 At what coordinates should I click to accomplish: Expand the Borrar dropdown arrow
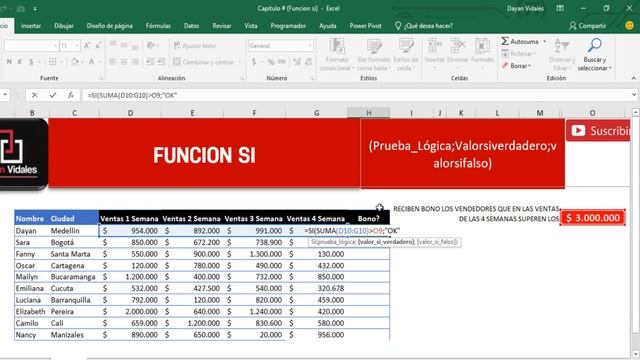point(529,66)
